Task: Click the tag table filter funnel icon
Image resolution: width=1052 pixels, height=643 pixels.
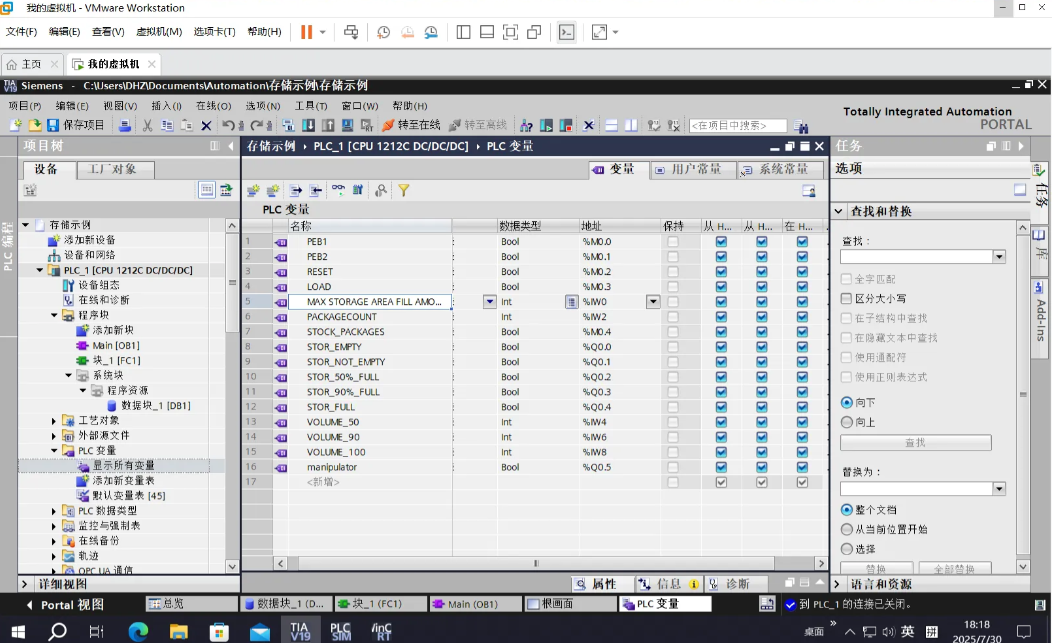Action: [404, 190]
